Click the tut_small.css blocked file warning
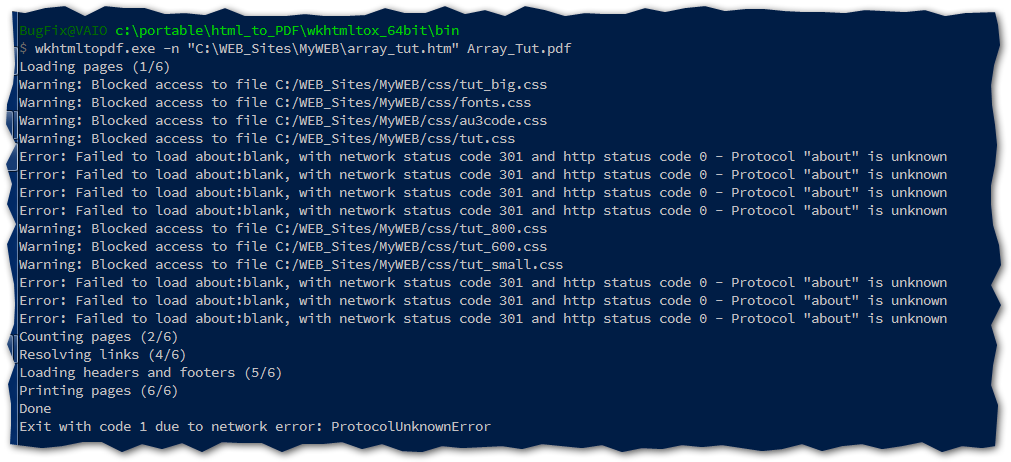Image resolution: width=1011 pixels, height=462 pixels. (x=291, y=264)
